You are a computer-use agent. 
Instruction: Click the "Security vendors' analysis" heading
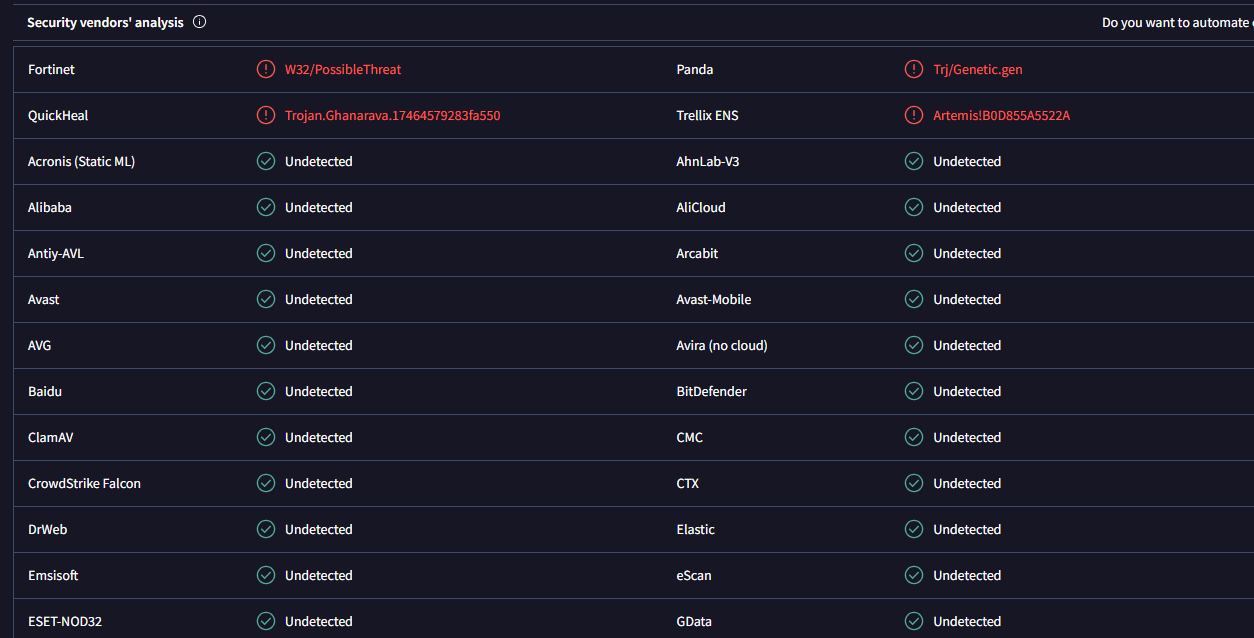point(105,22)
